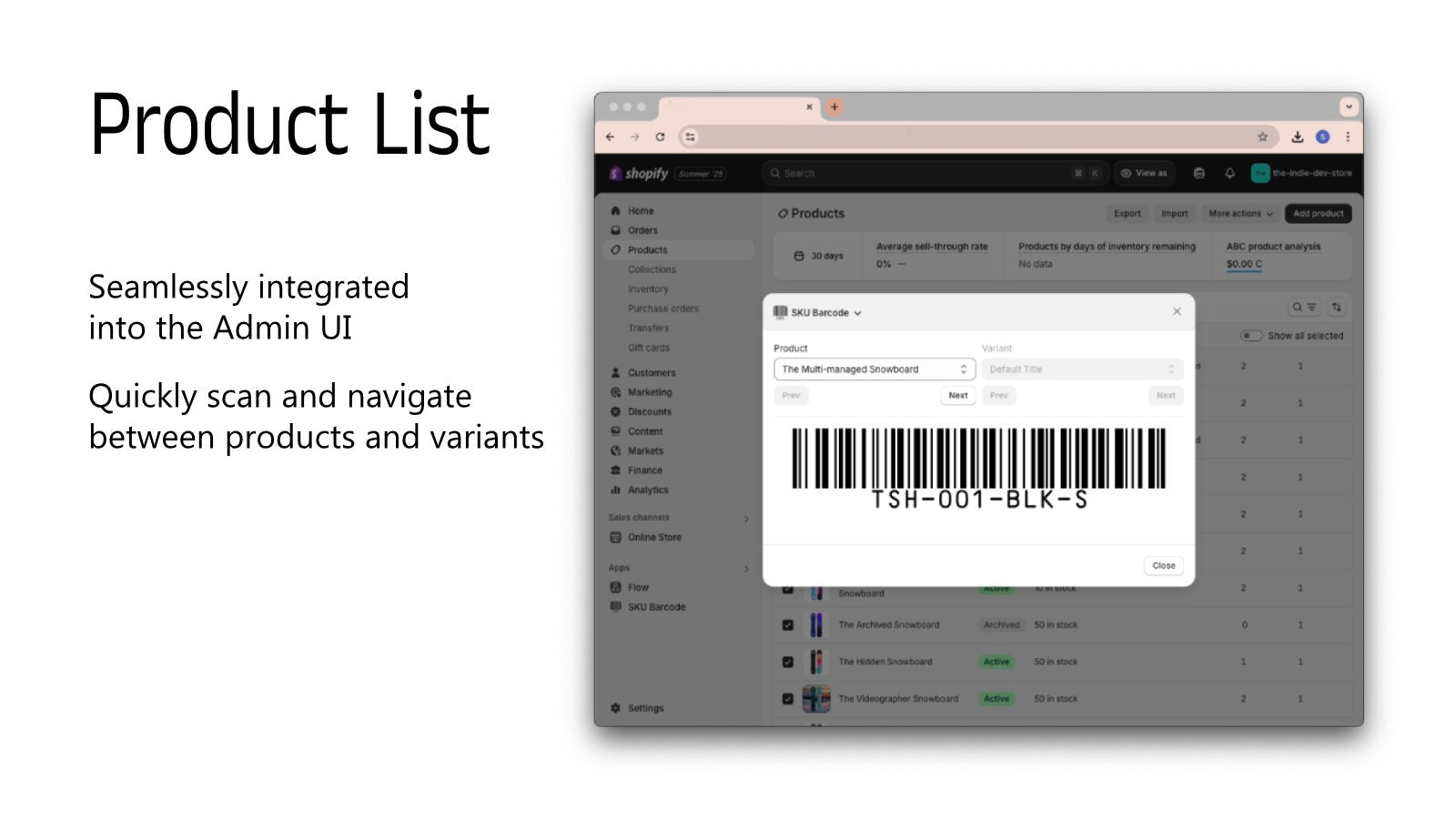This screenshot has height=819, width=1456.
Task: Open the browser three-dot menu
Action: coord(1348,136)
